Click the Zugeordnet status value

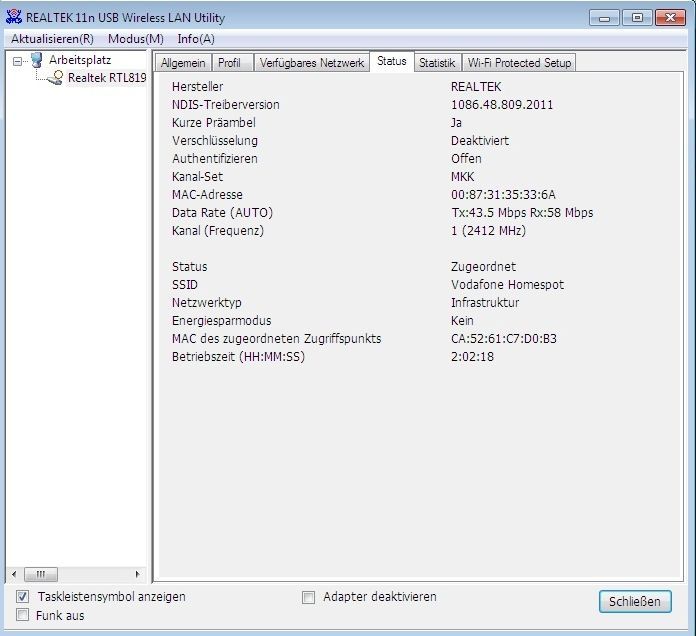483,267
